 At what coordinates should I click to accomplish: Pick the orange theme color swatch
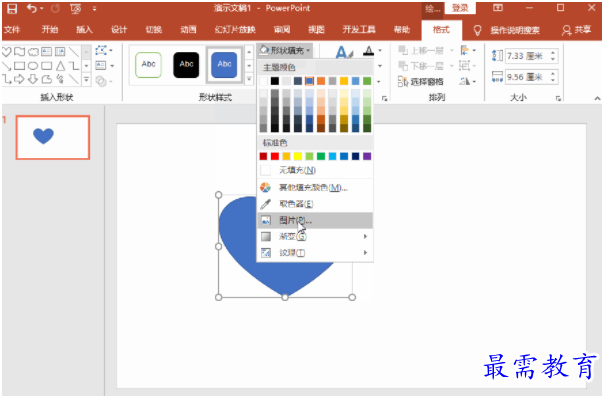[x=321, y=81]
